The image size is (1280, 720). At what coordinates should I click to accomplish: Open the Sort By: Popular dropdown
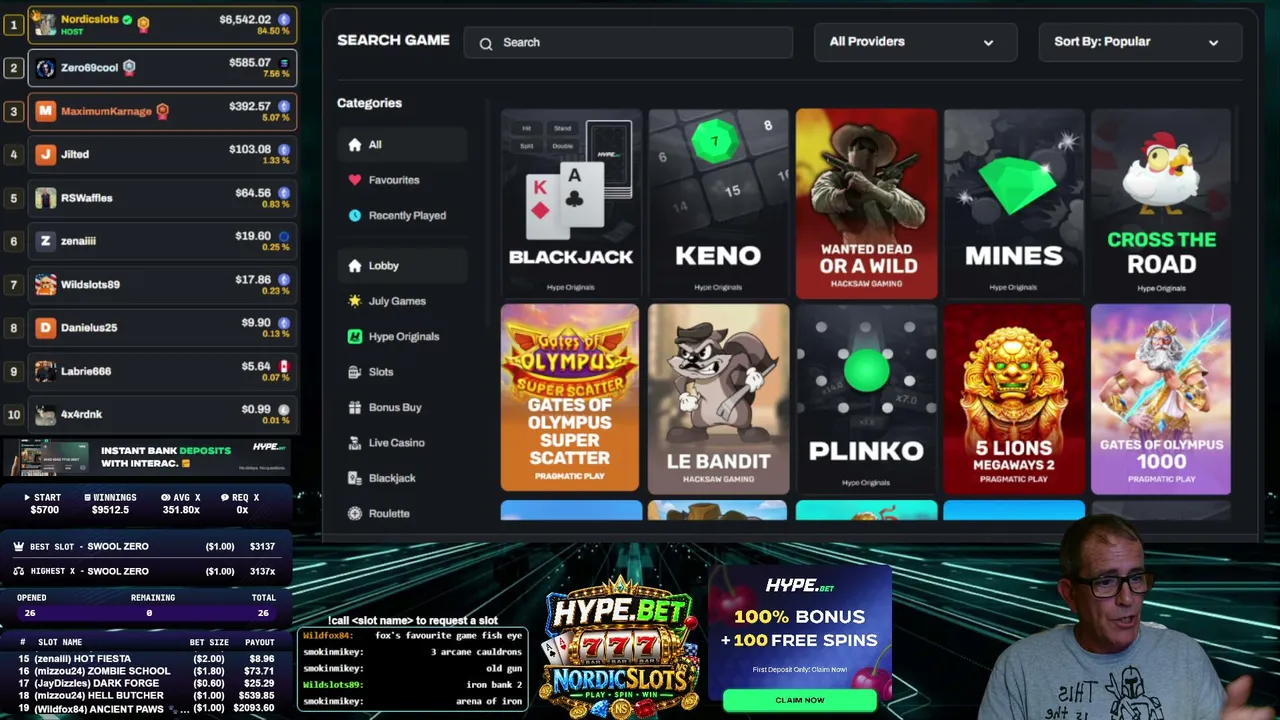coord(1140,42)
